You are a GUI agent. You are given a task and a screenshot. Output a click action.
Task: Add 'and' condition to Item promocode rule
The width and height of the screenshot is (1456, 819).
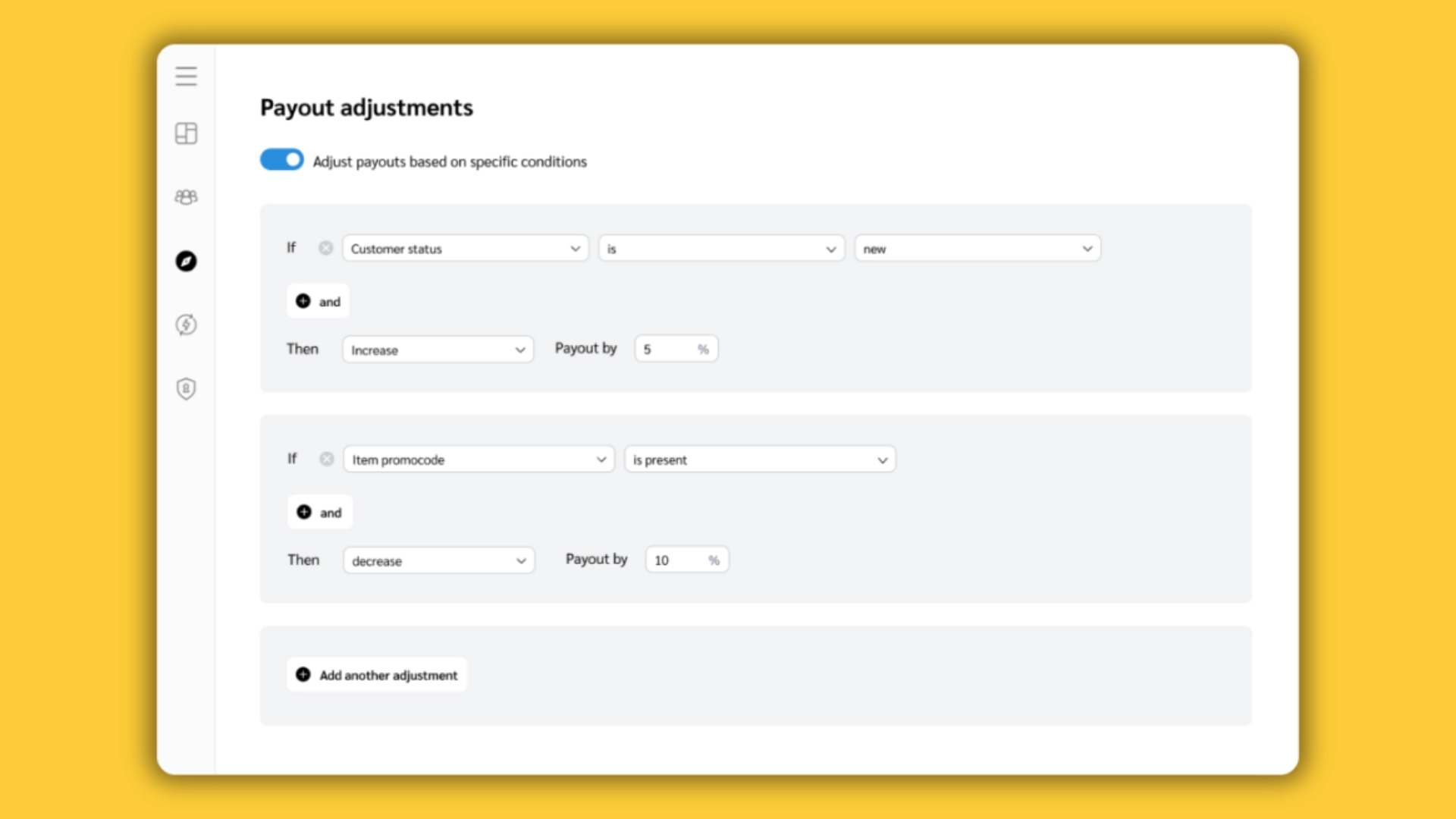click(319, 512)
